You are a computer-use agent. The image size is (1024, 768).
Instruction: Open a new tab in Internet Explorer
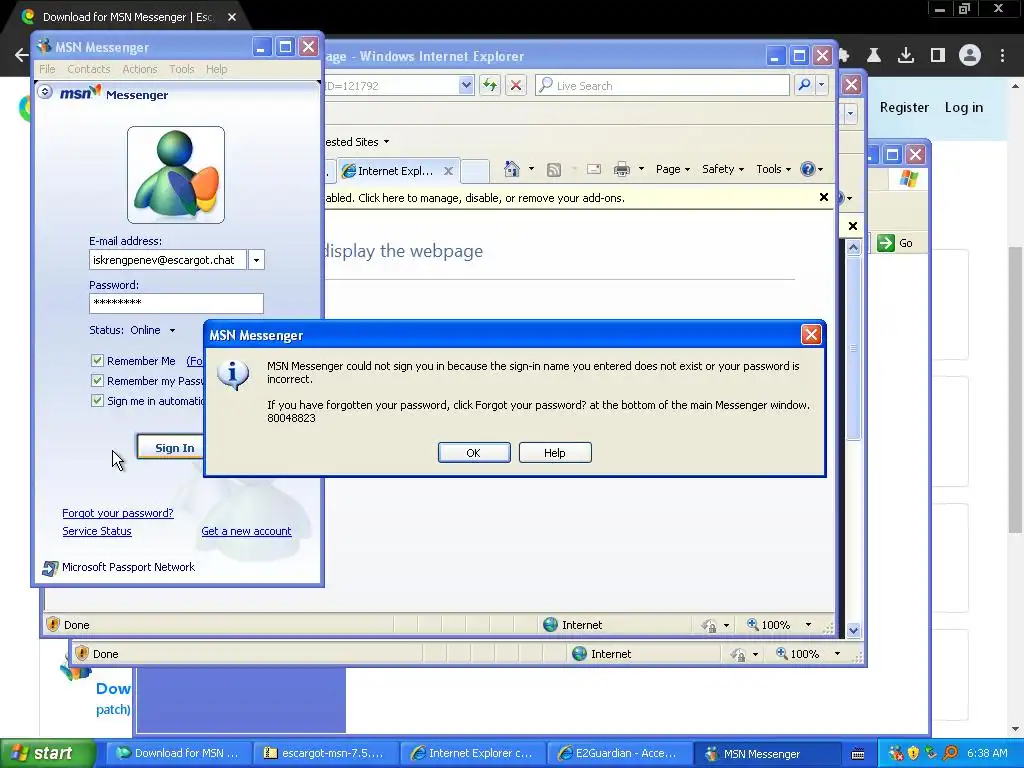click(x=475, y=171)
